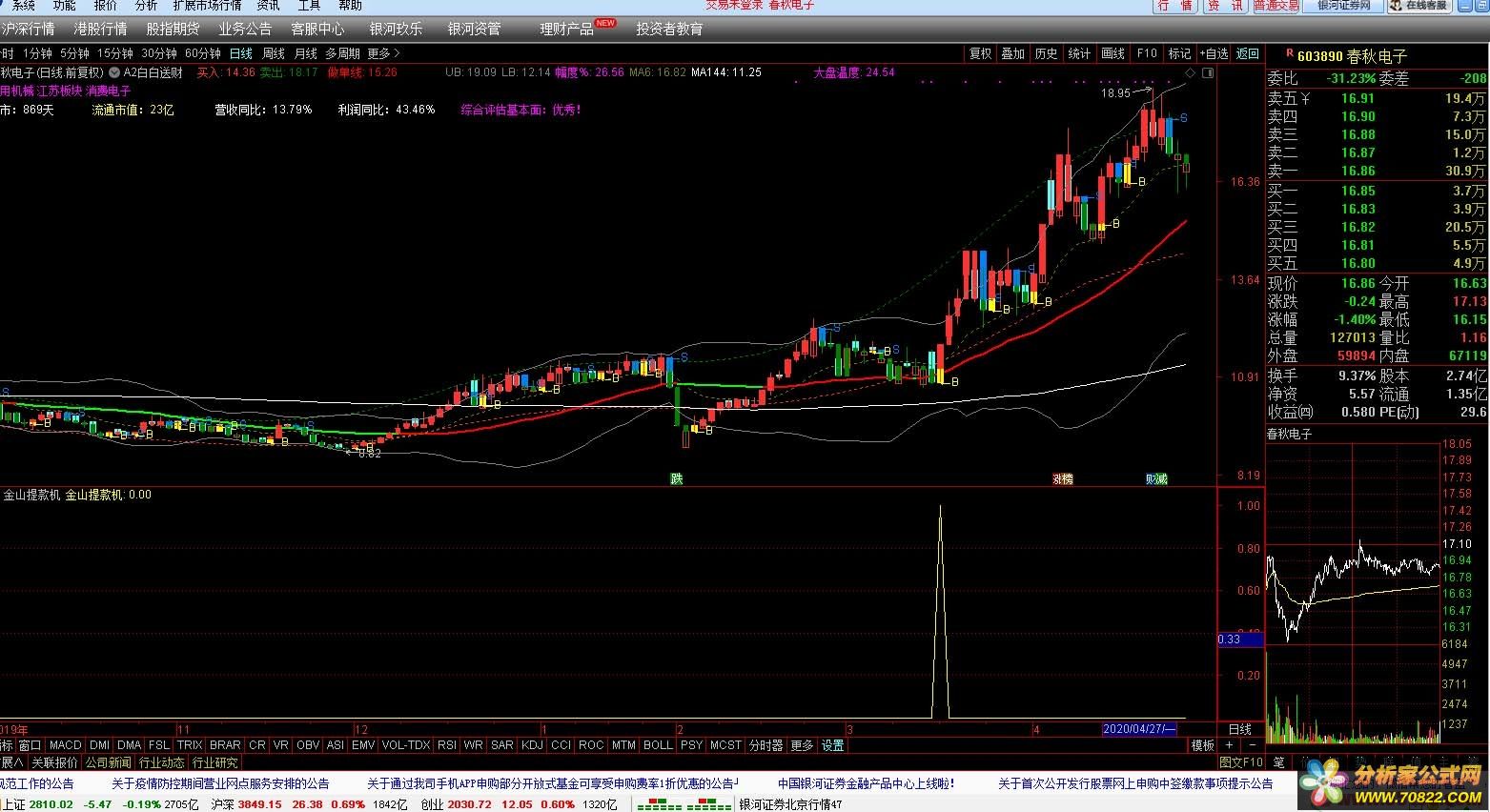Select the 周线 weekly timeframe

pos(274,53)
